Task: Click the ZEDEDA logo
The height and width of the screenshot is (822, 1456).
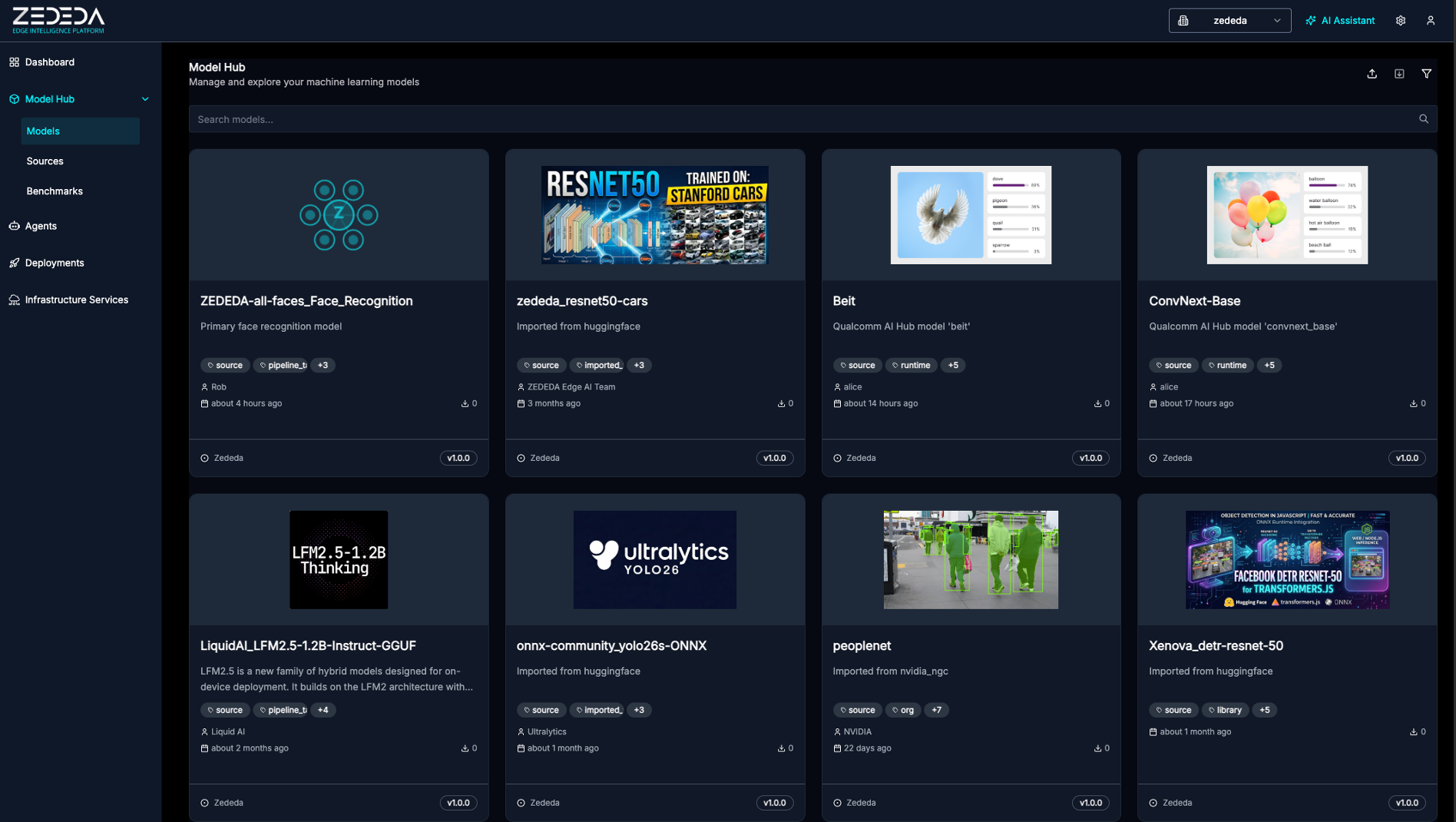Action: [58, 20]
